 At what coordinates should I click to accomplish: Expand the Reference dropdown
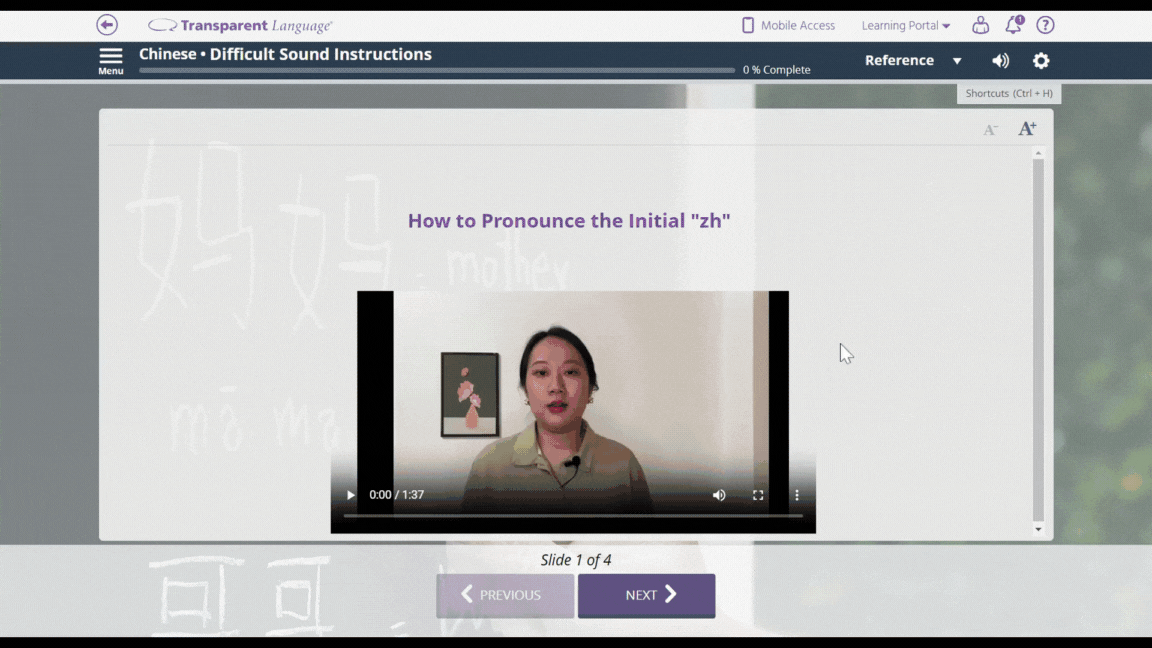913,60
